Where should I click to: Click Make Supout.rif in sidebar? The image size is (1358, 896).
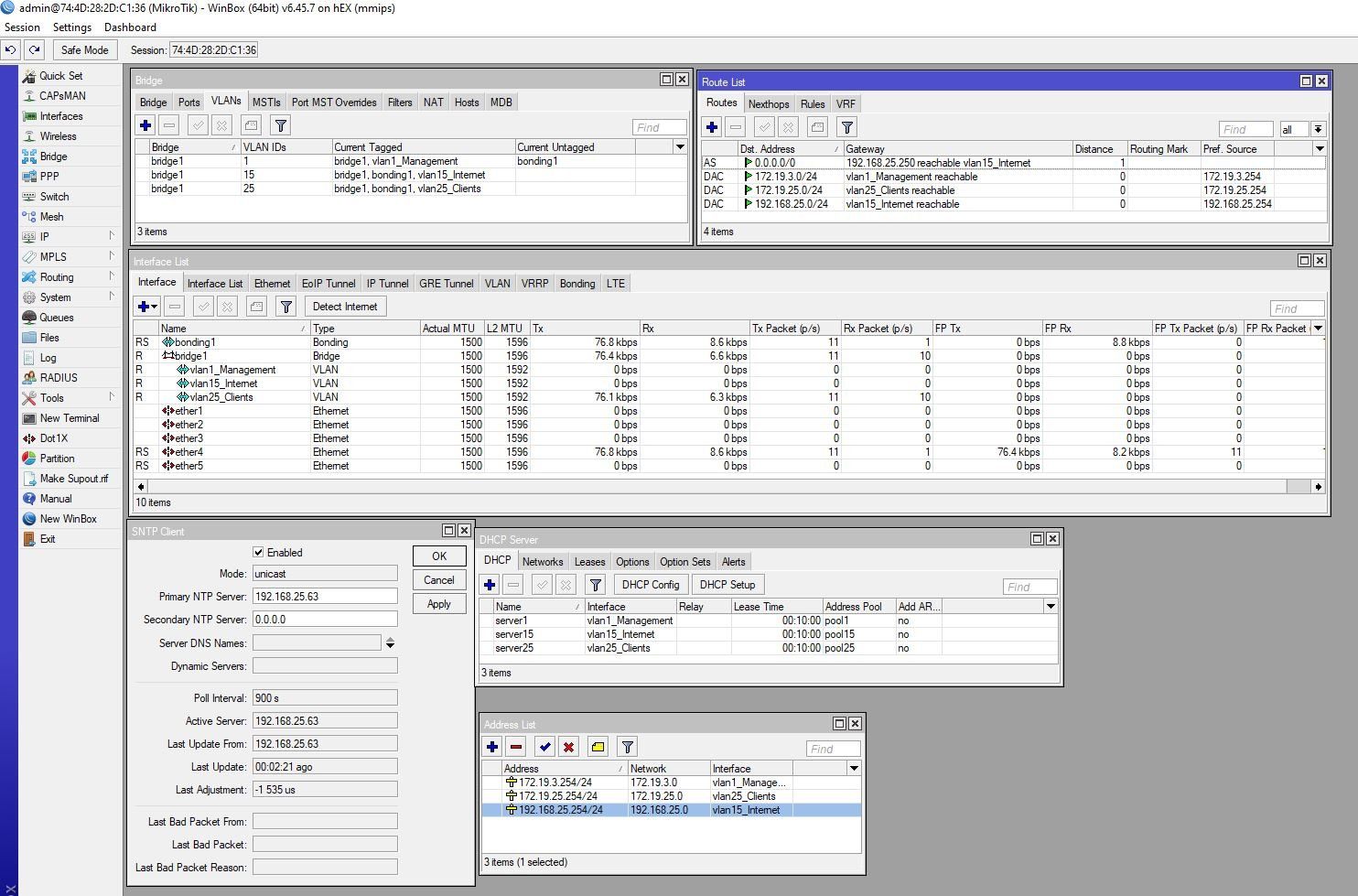click(x=73, y=479)
